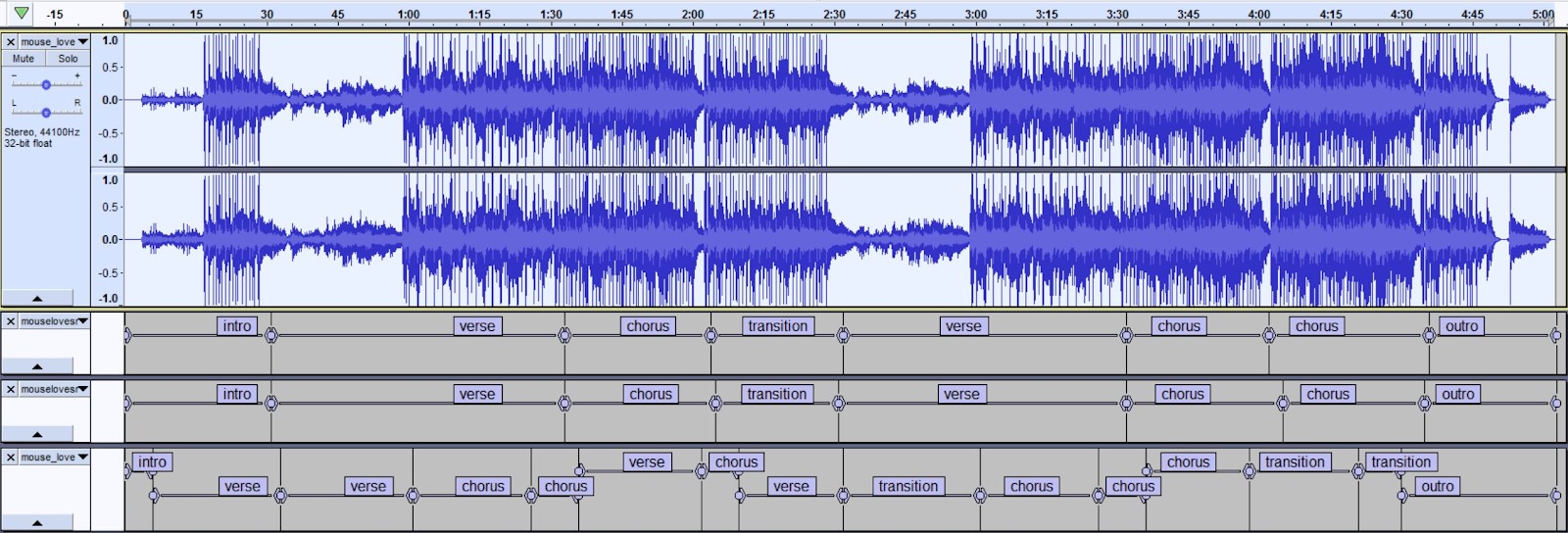
Task: Click the circle handle at the far right end of the outro label, upper mouselovesr track
Action: 1555,335
